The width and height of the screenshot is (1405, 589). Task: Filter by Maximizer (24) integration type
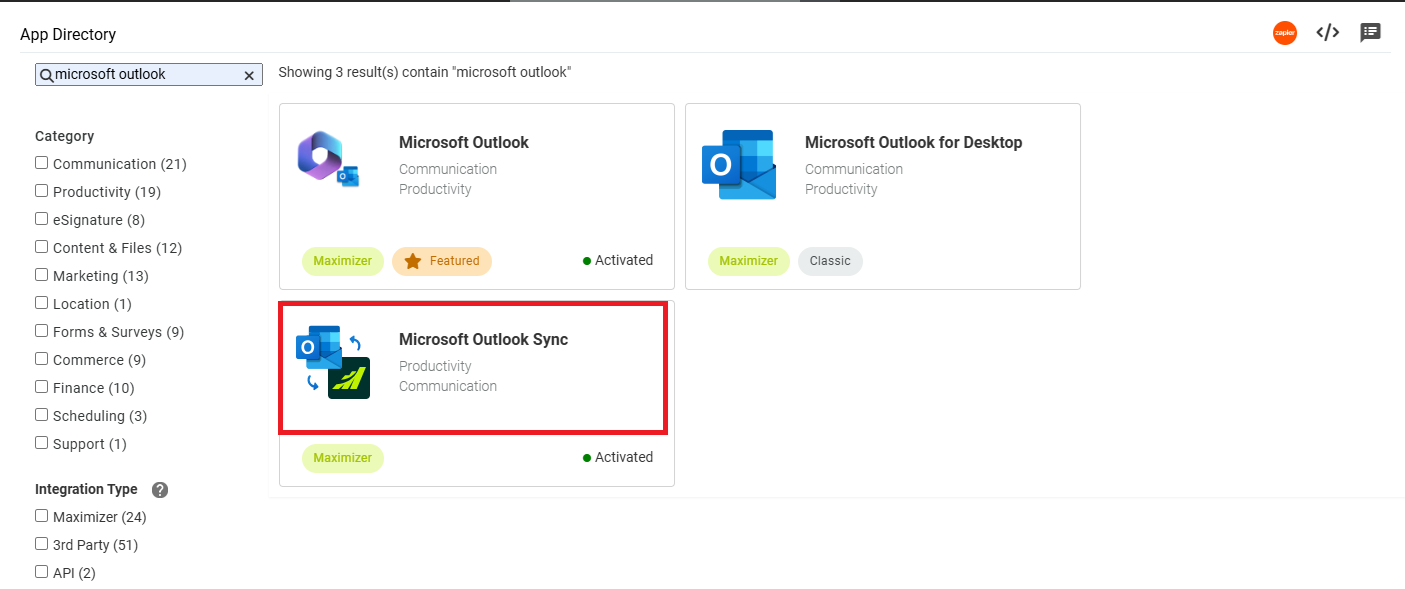(41, 516)
